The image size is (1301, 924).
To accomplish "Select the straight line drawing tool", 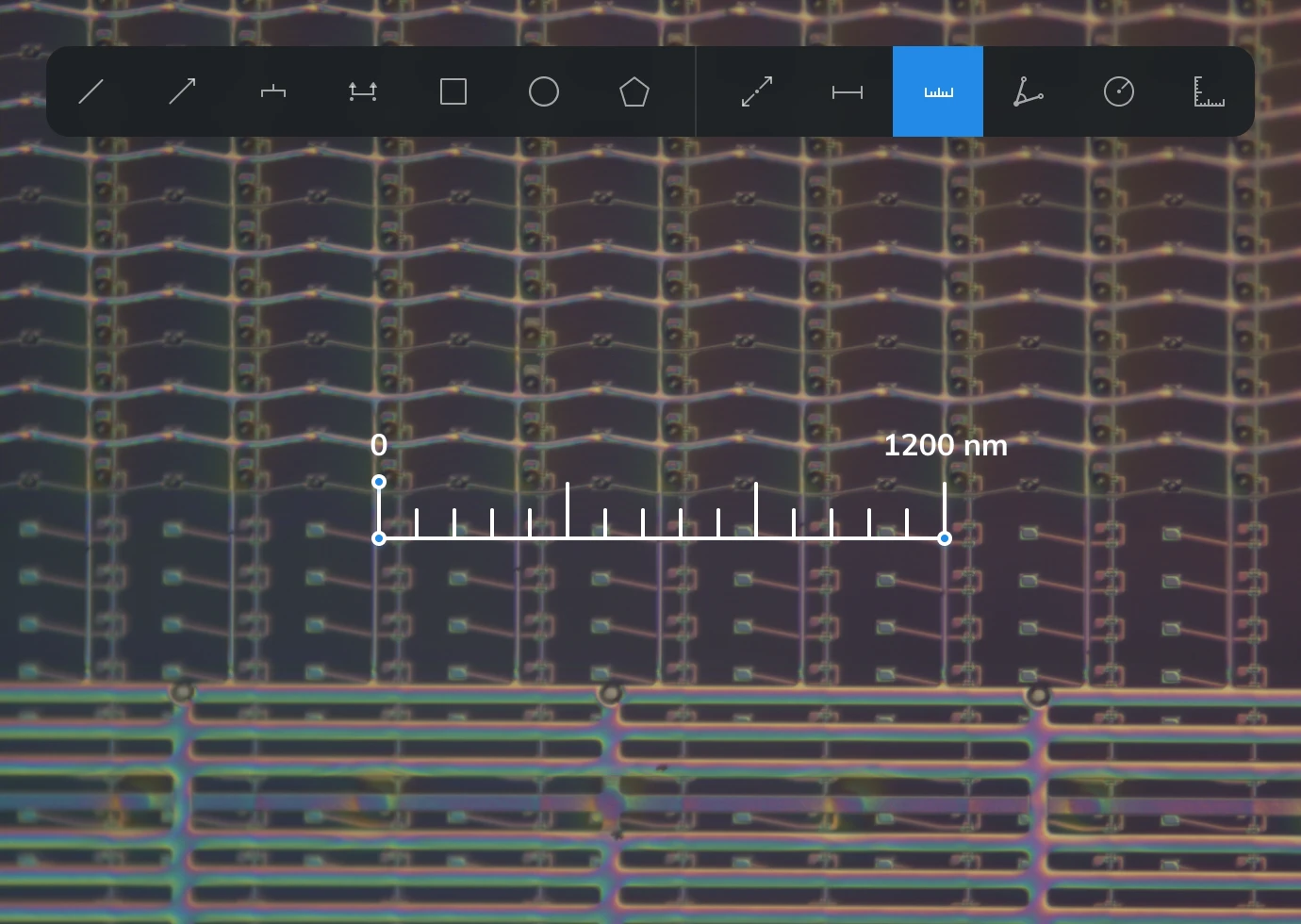I will point(91,91).
